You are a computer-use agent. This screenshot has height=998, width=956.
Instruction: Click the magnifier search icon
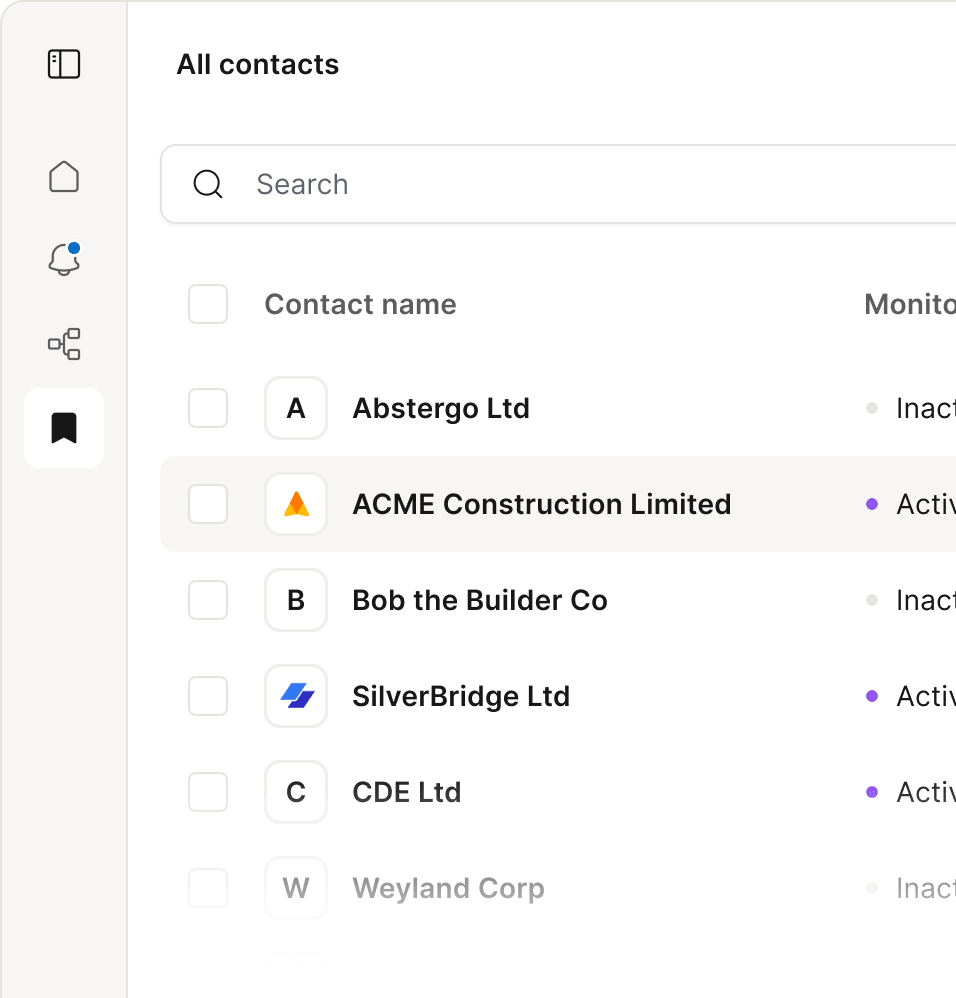[208, 184]
